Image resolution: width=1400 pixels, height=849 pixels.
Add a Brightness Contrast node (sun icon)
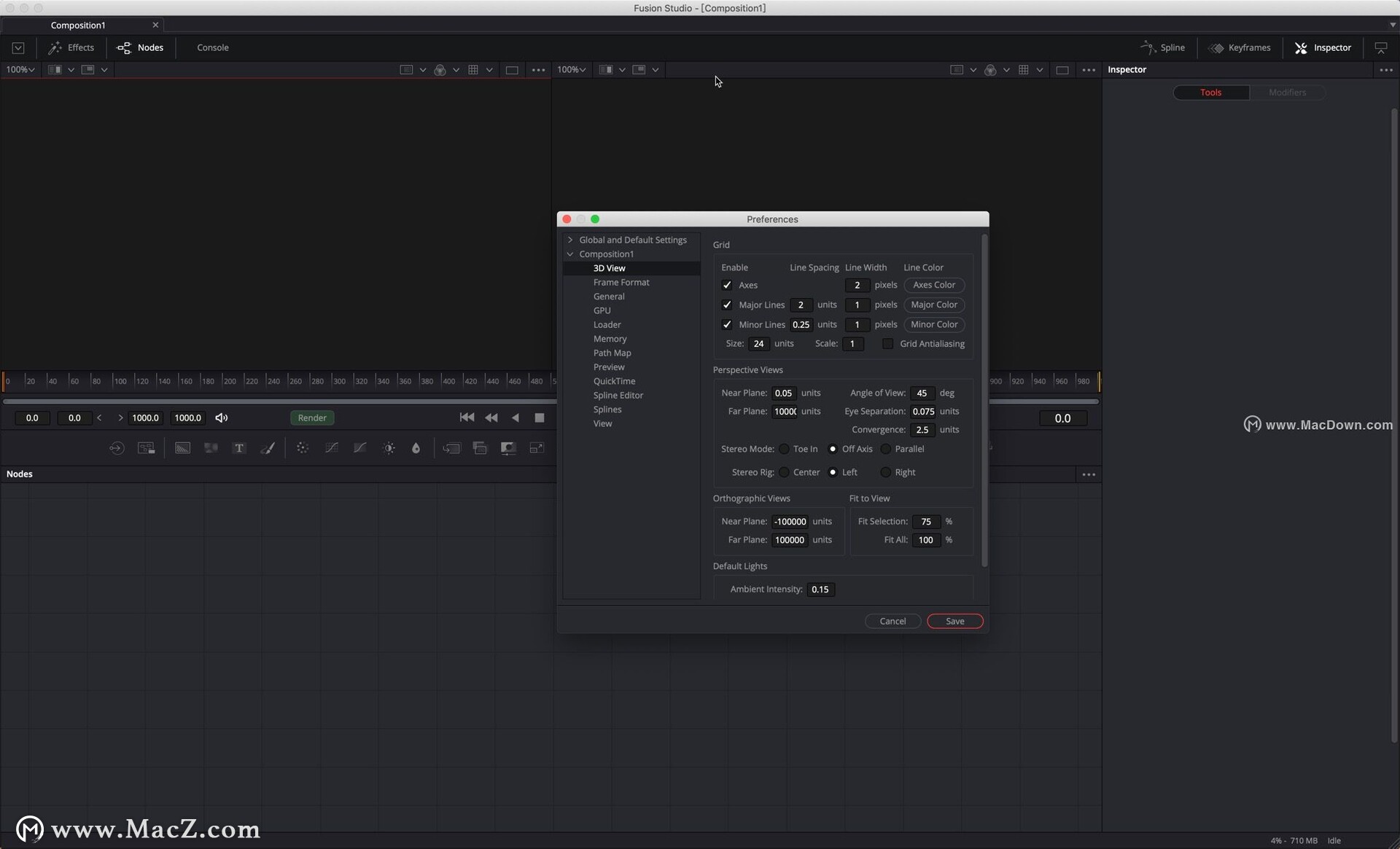pyautogui.click(x=389, y=448)
